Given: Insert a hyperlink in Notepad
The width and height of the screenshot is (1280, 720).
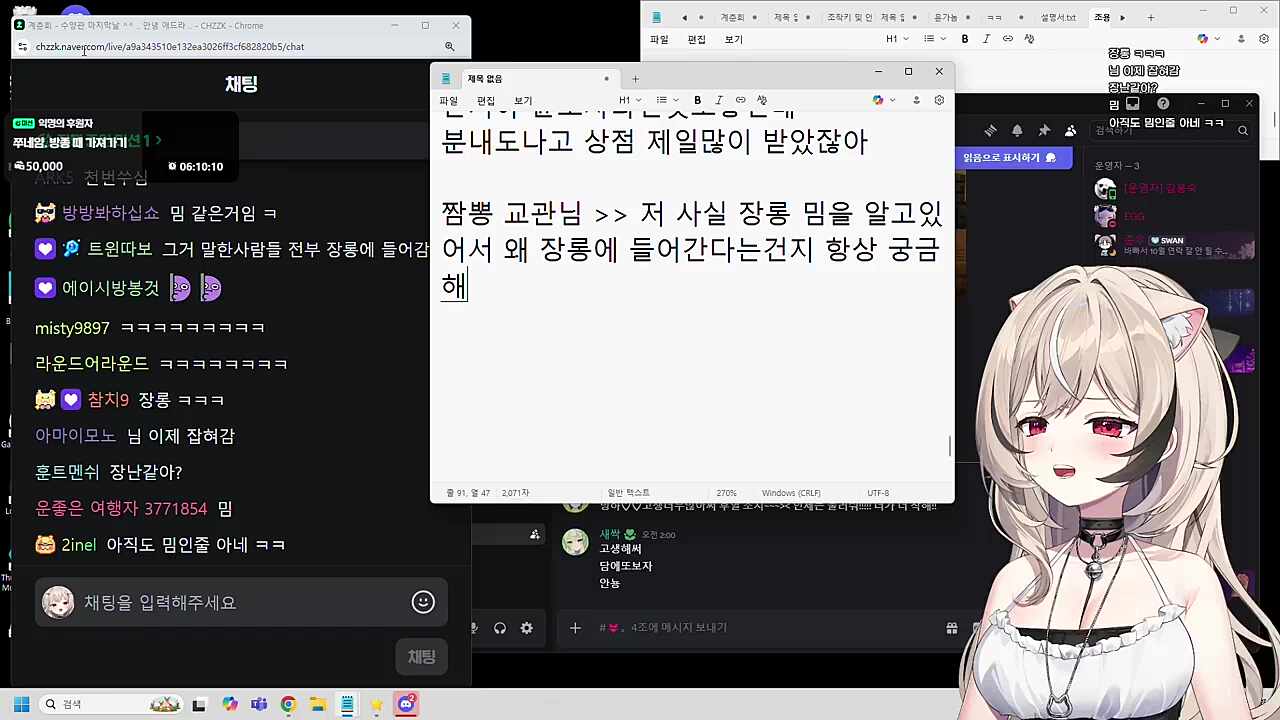Looking at the screenshot, I should pyautogui.click(x=739, y=100).
